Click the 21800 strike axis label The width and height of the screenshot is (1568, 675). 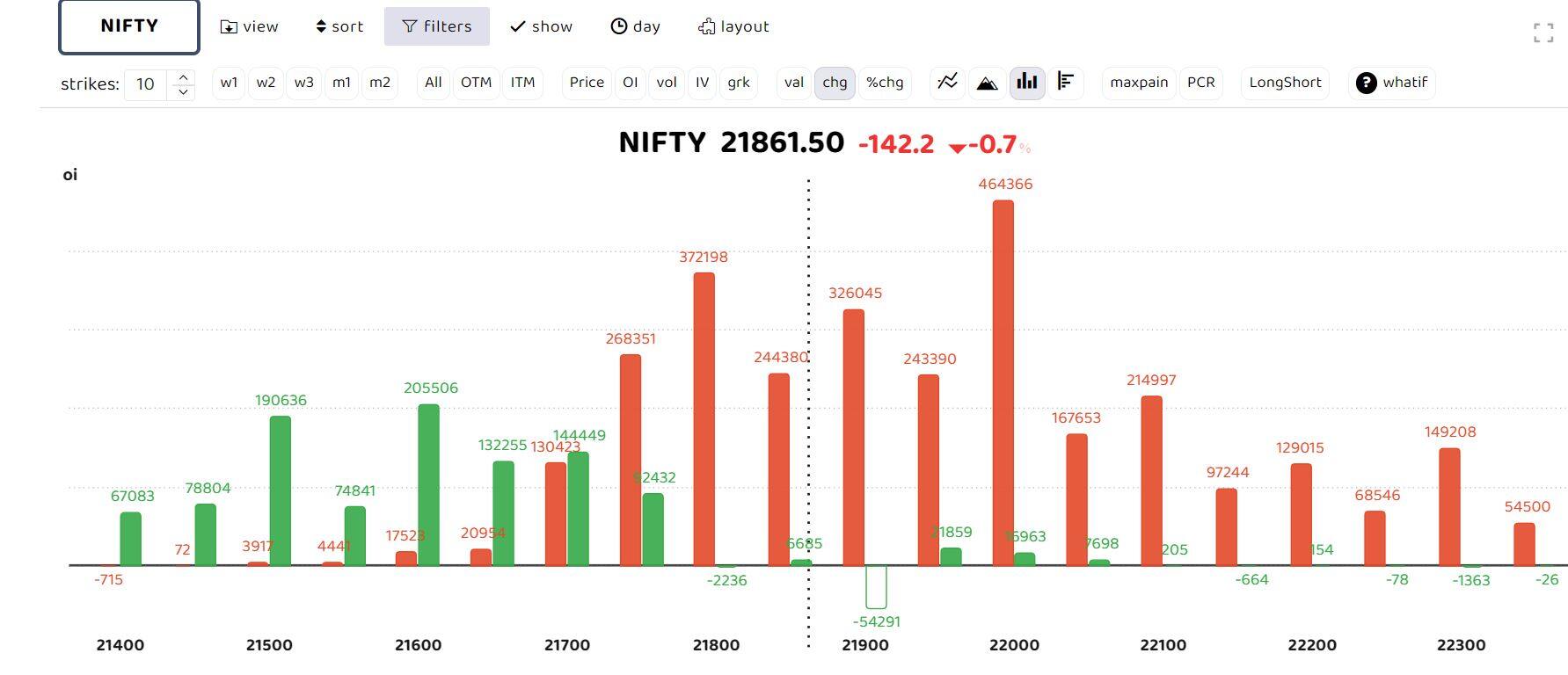(716, 645)
